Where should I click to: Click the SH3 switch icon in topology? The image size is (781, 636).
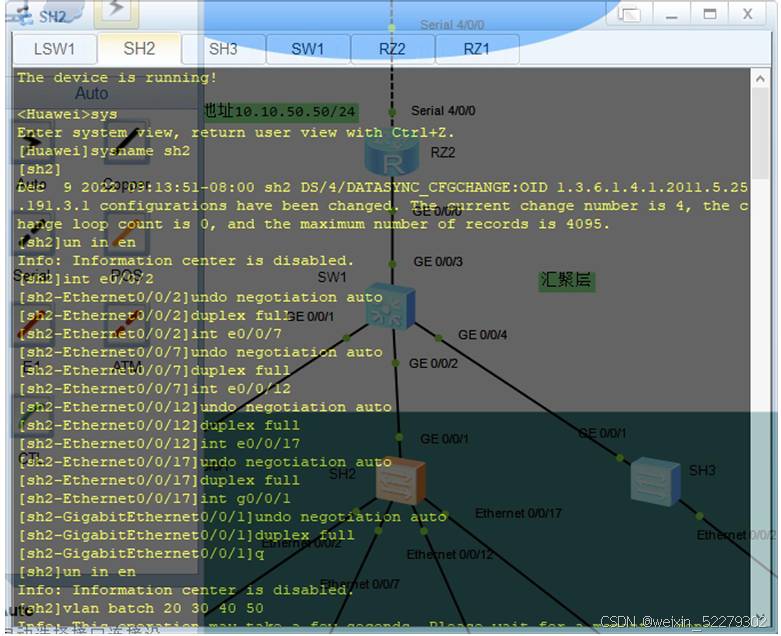(x=655, y=481)
